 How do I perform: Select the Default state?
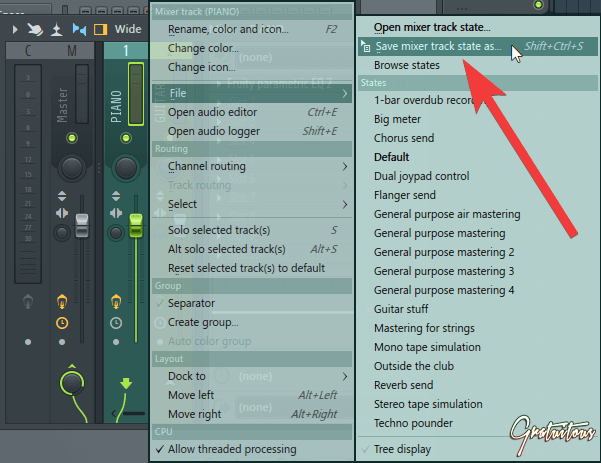tap(478, 157)
